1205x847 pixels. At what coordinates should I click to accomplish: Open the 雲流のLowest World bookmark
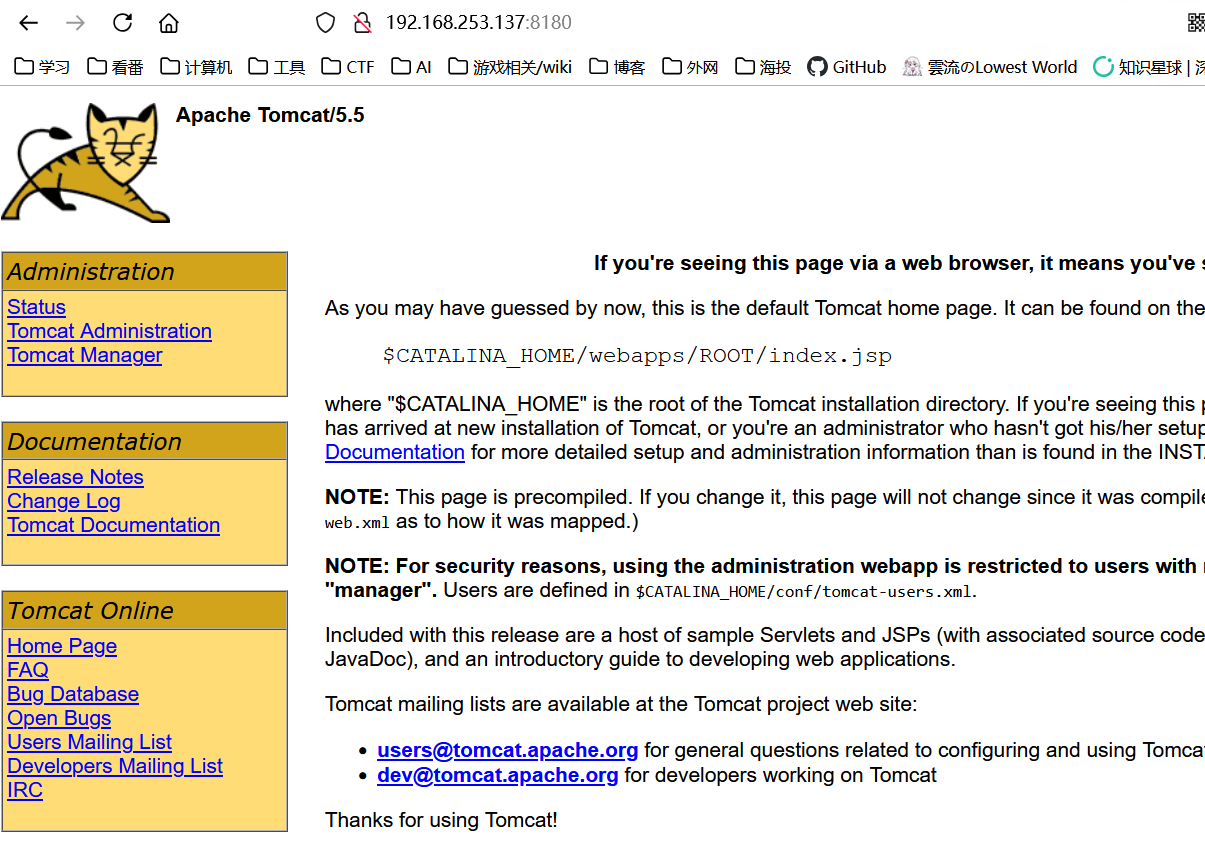[990, 67]
